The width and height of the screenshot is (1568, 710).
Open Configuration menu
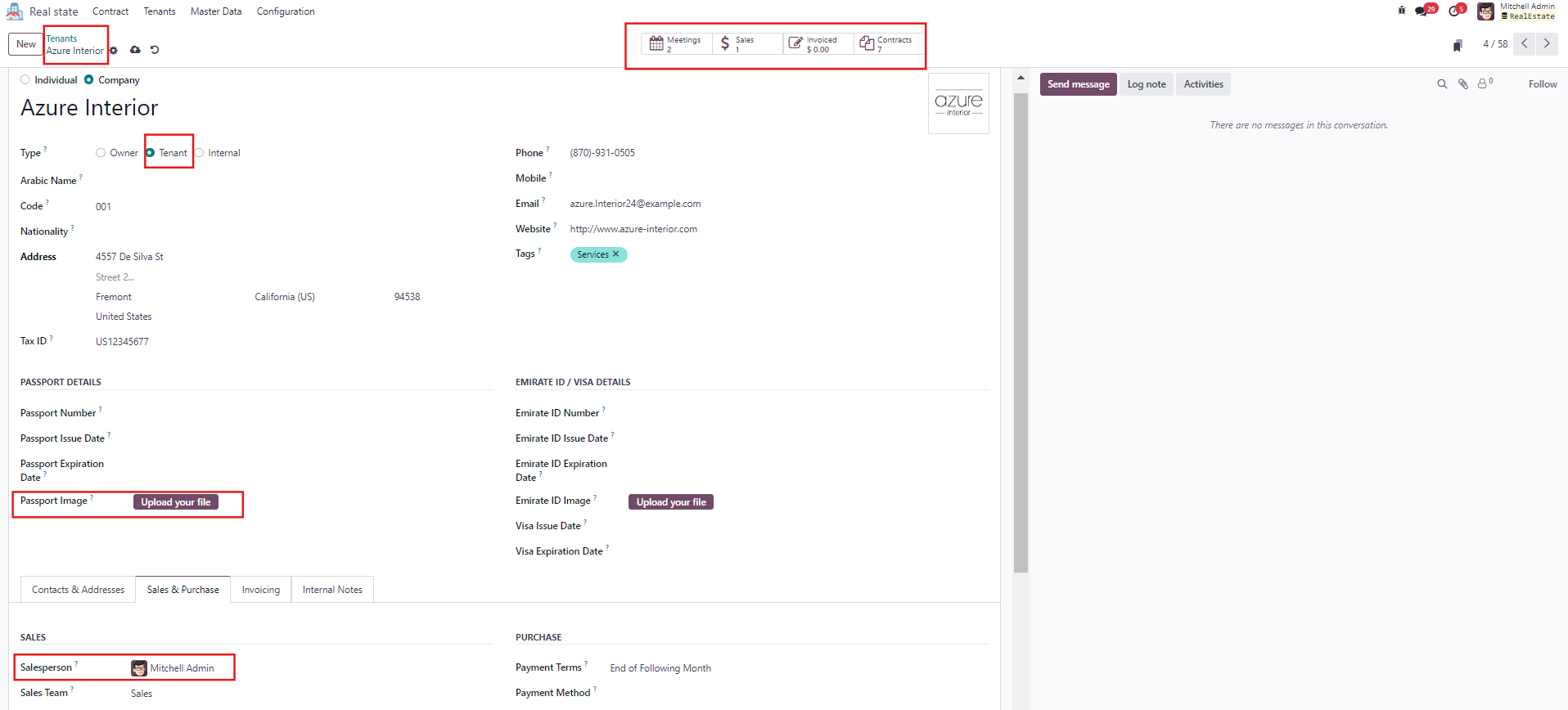(x=286, y=11)
